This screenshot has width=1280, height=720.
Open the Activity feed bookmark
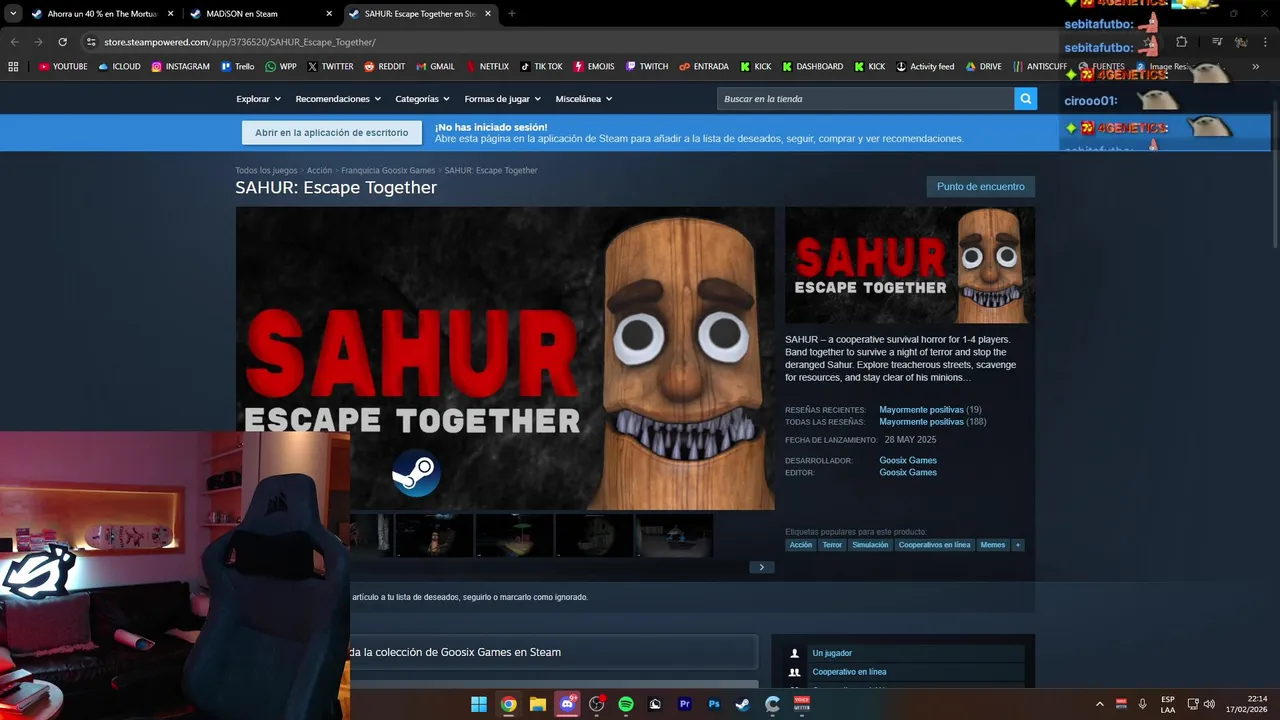pos(925,67)
